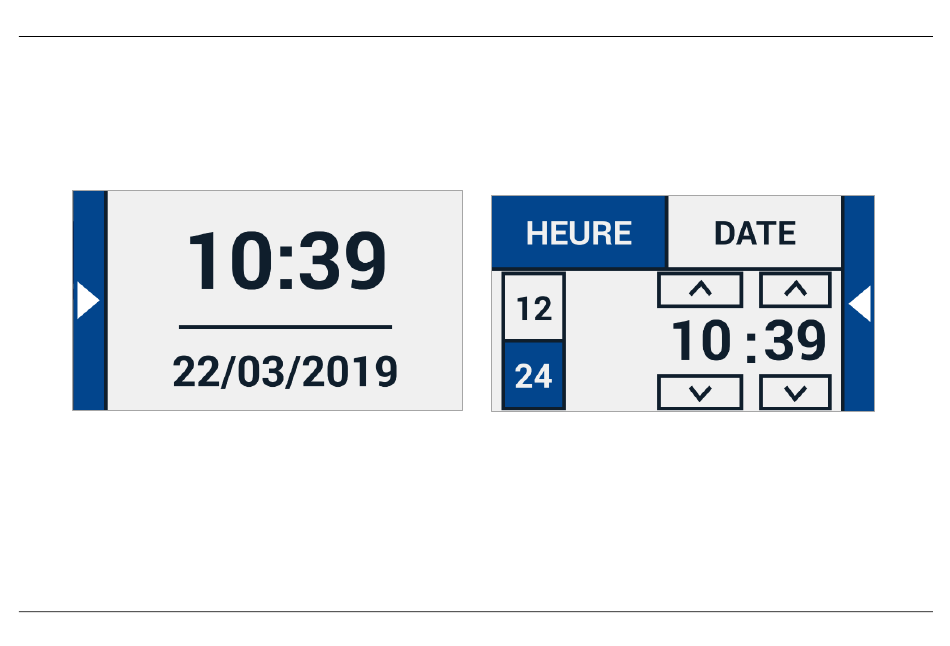Click the 22/03/2019 date display
Image resolution: width=950 pixels, height=646 pixels.
[285, 371]
